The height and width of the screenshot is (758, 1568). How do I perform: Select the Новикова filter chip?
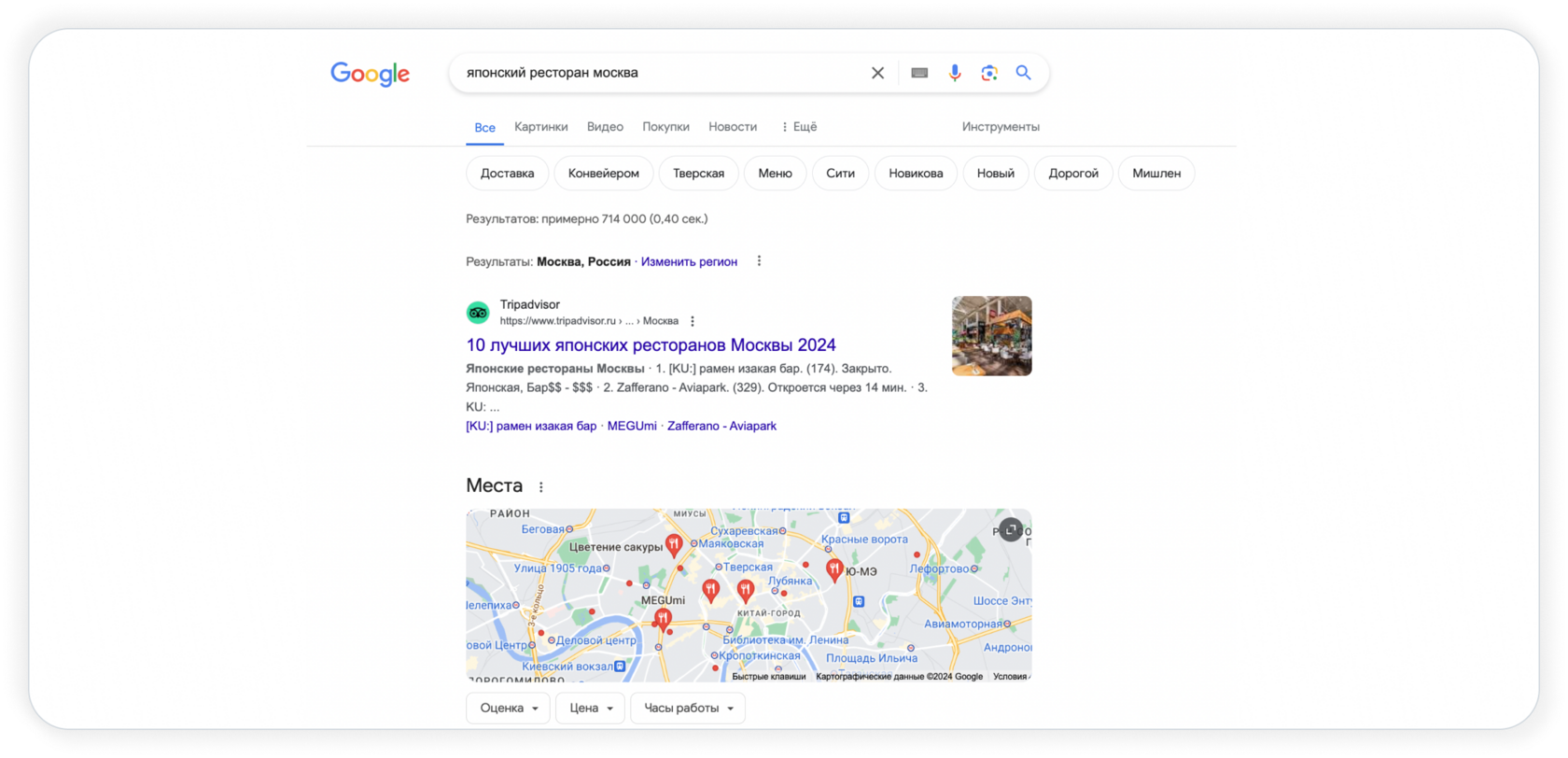tap(917, 174)
